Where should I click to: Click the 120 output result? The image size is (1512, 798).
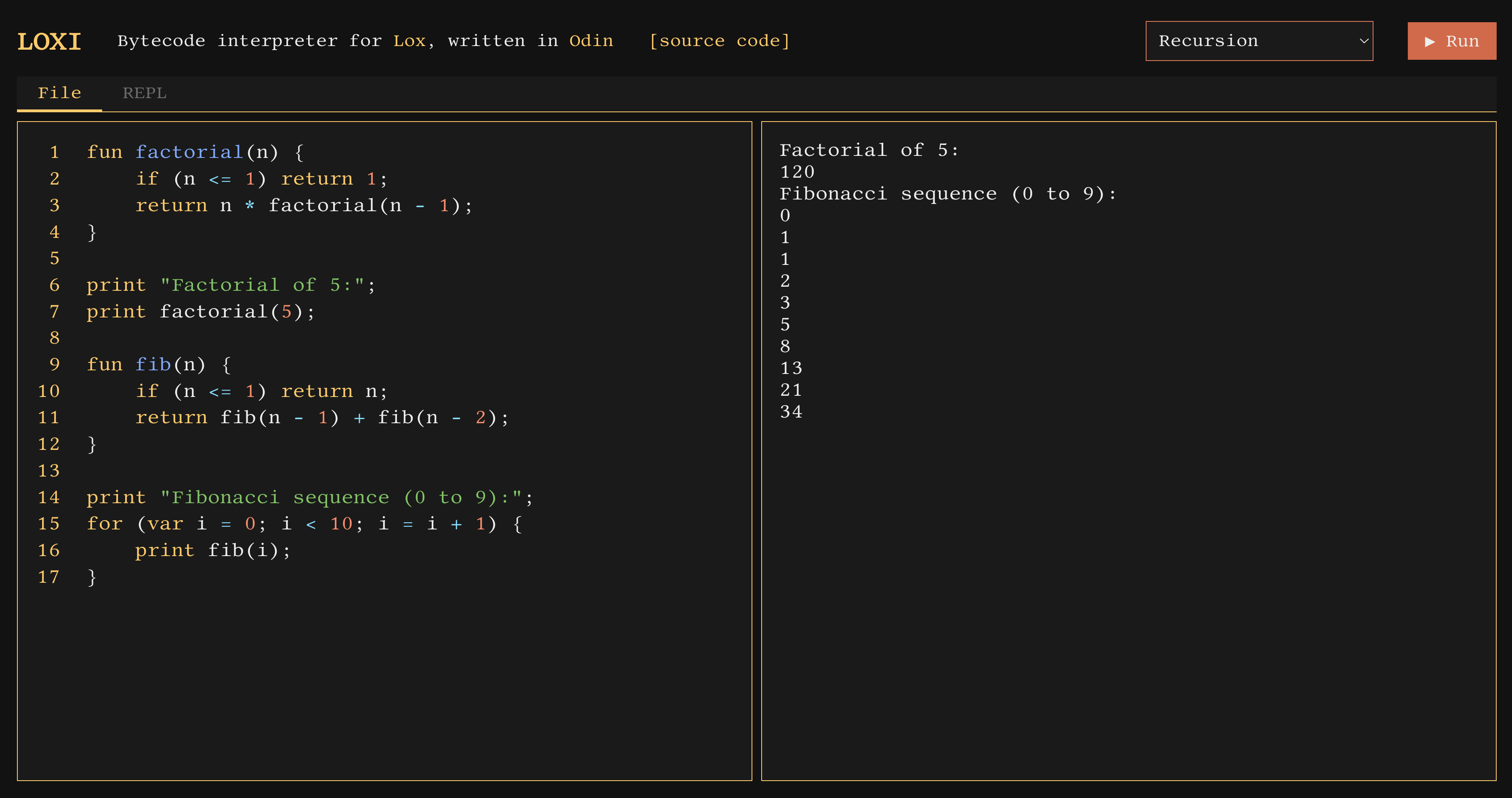[x=796, y=172]
